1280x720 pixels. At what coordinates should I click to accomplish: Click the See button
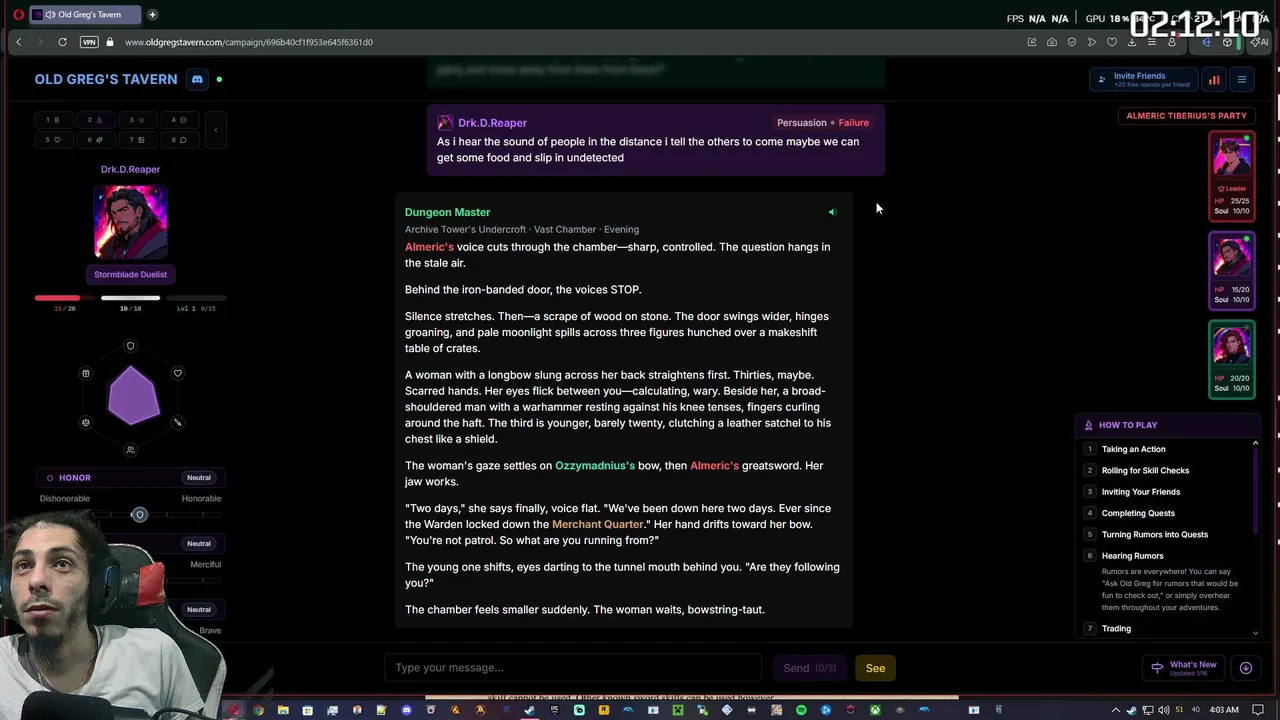875,668
